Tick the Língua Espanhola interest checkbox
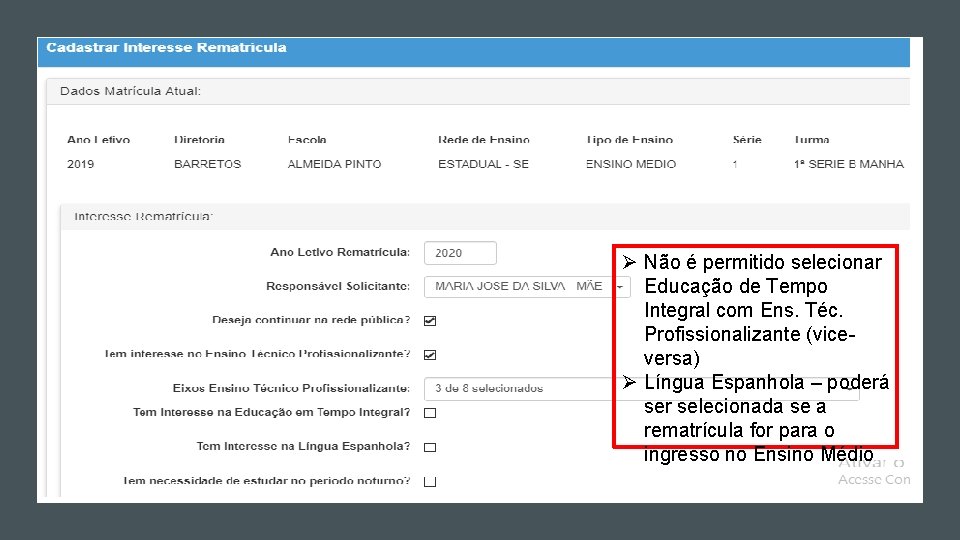 point(430,448)
